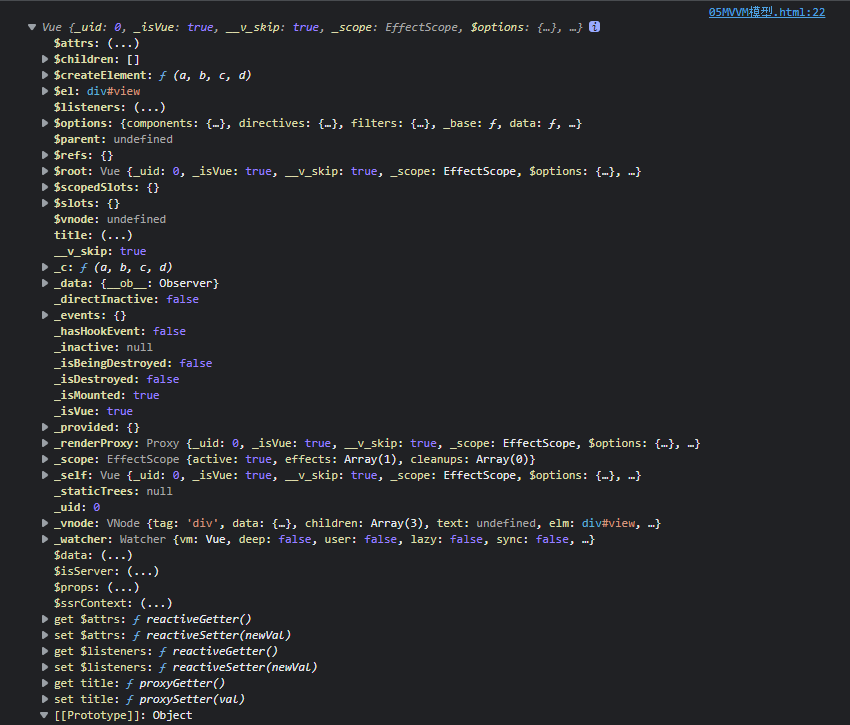Expand the $el div#view row

[45, 91]
